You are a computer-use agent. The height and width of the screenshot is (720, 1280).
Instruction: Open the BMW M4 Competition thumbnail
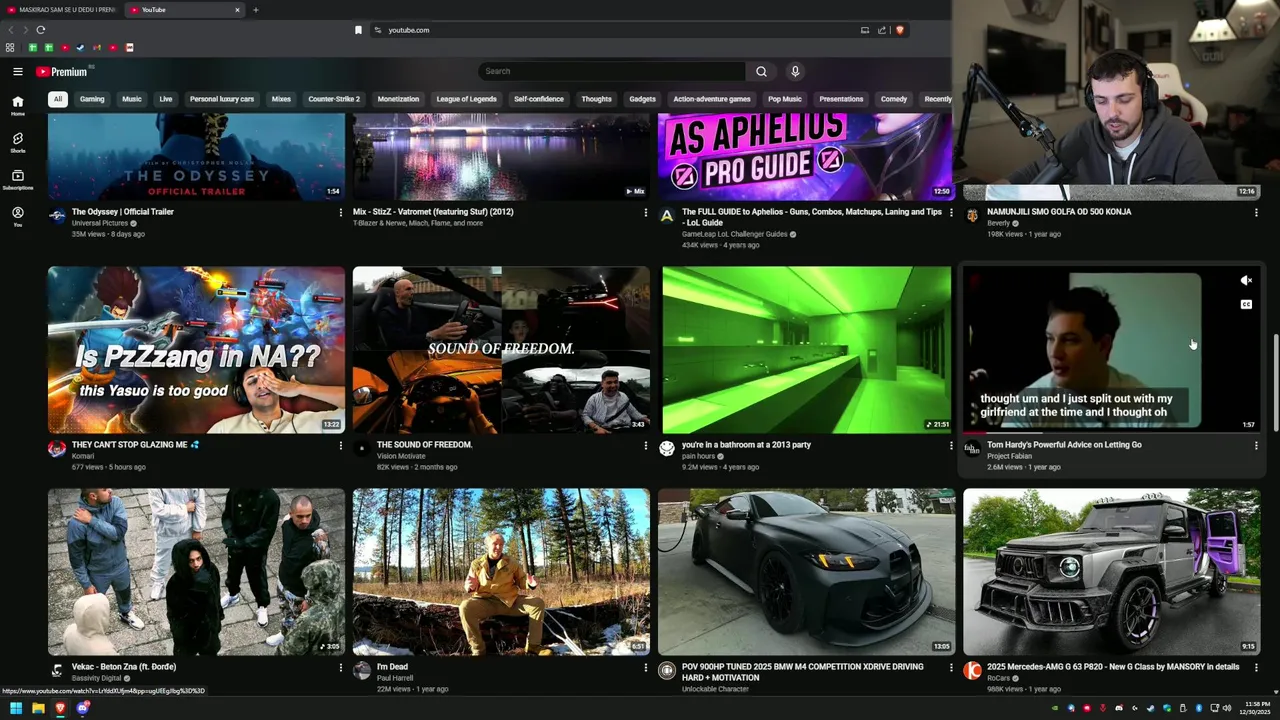pyautogui.click(x=806, y=572)
